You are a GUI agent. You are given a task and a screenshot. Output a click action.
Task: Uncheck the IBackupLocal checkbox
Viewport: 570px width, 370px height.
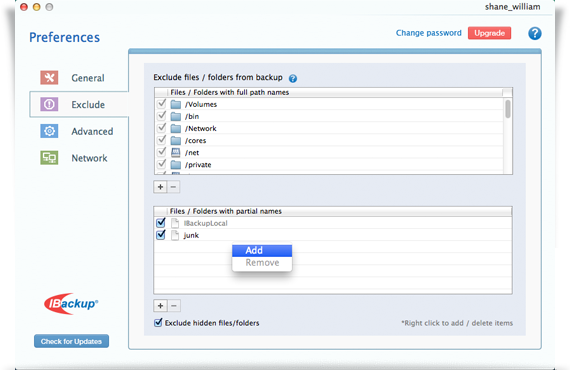pos(161,222)
